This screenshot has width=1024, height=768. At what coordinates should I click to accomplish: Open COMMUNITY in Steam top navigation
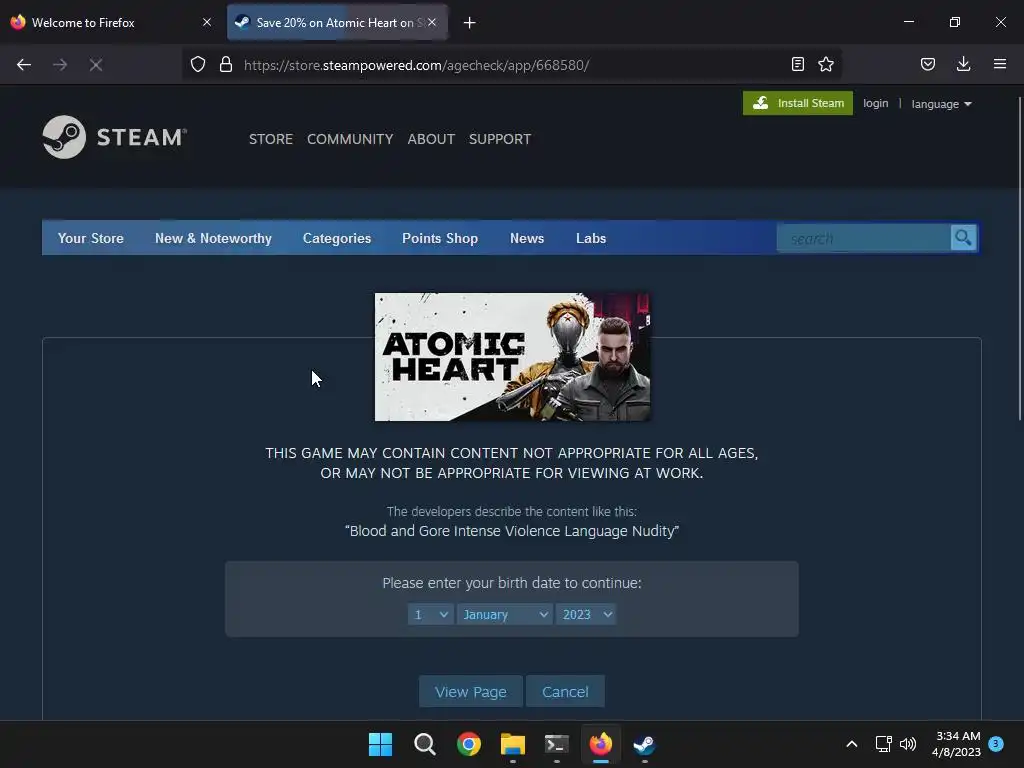pos(350,139)
